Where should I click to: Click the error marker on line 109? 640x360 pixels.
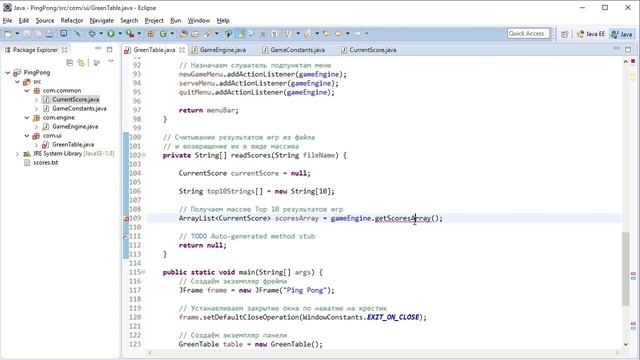click(126, 219)
